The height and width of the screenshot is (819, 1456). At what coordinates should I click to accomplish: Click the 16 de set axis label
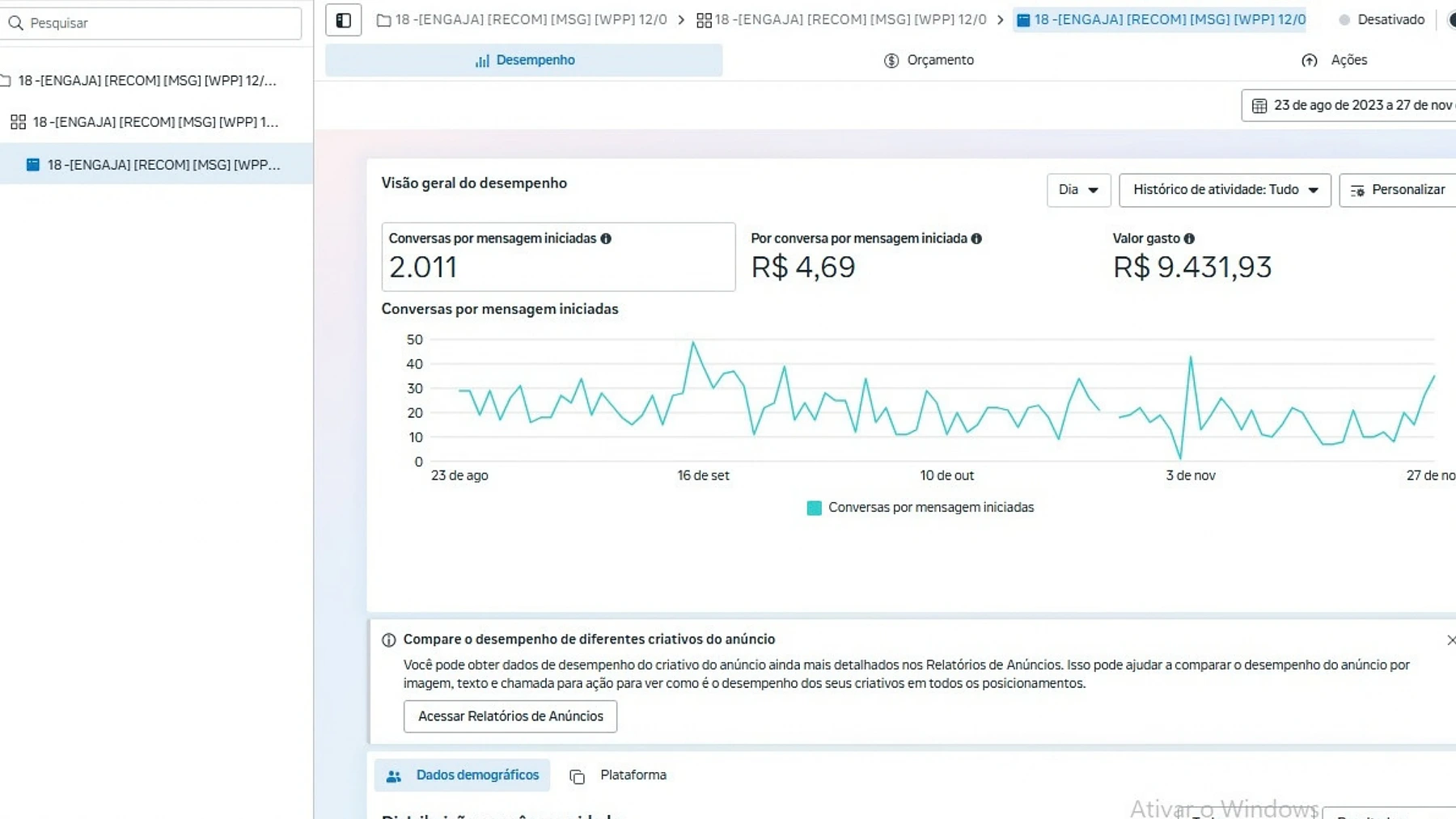pyautogui.click(x=703, y=476)
